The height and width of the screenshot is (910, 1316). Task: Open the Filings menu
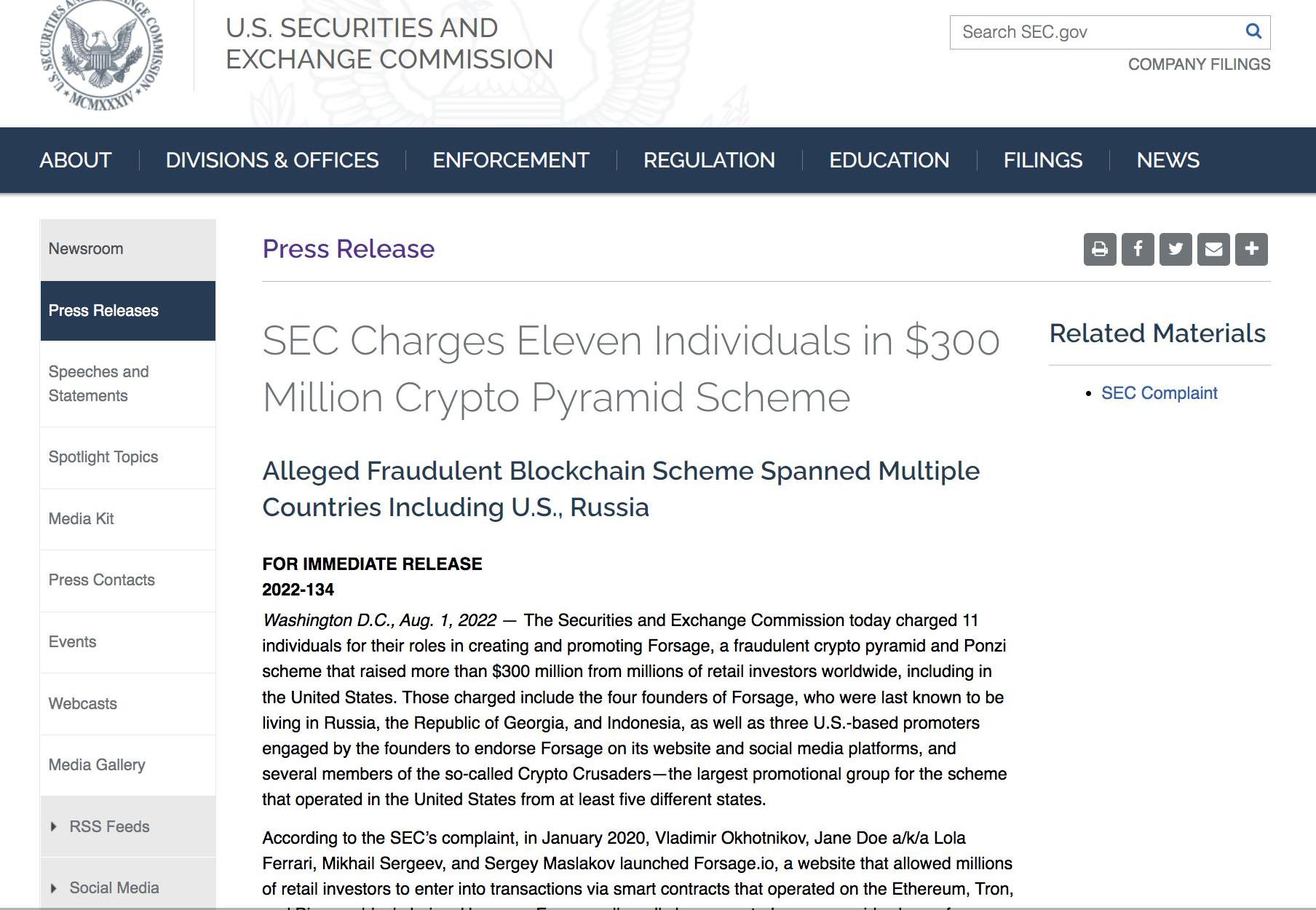tap(1042, 160)
